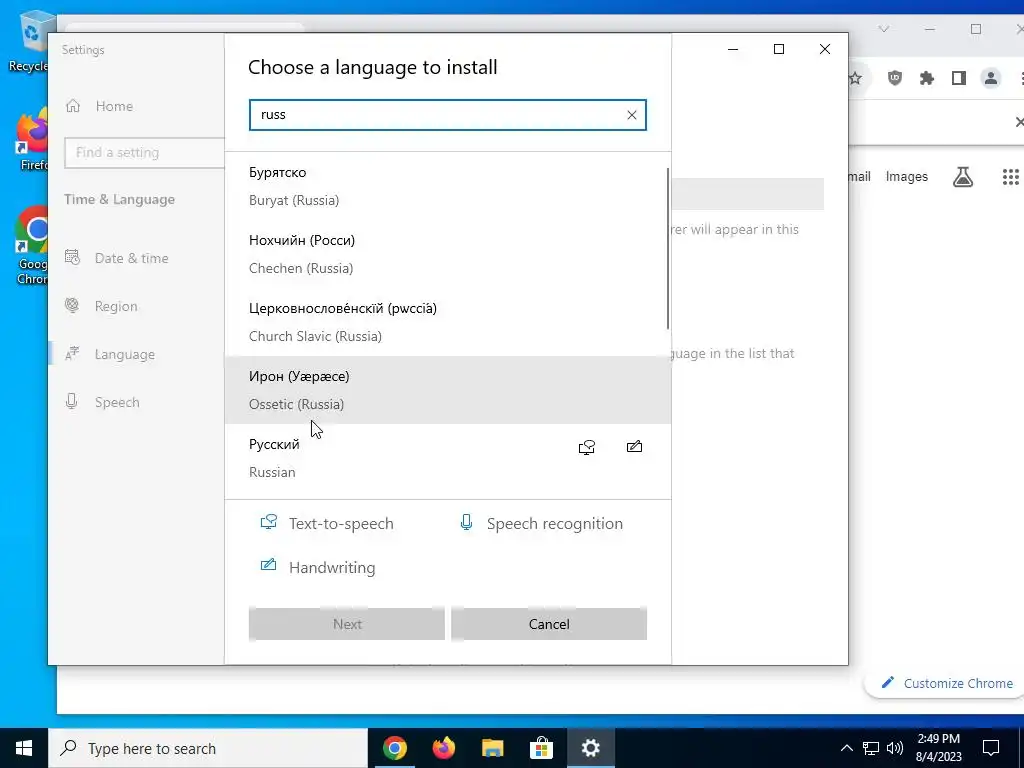This screenshot has width=1024, height=768.
Task: Cancel the language installation dialog
Action: pyautogui.click(x=549, y=624)
